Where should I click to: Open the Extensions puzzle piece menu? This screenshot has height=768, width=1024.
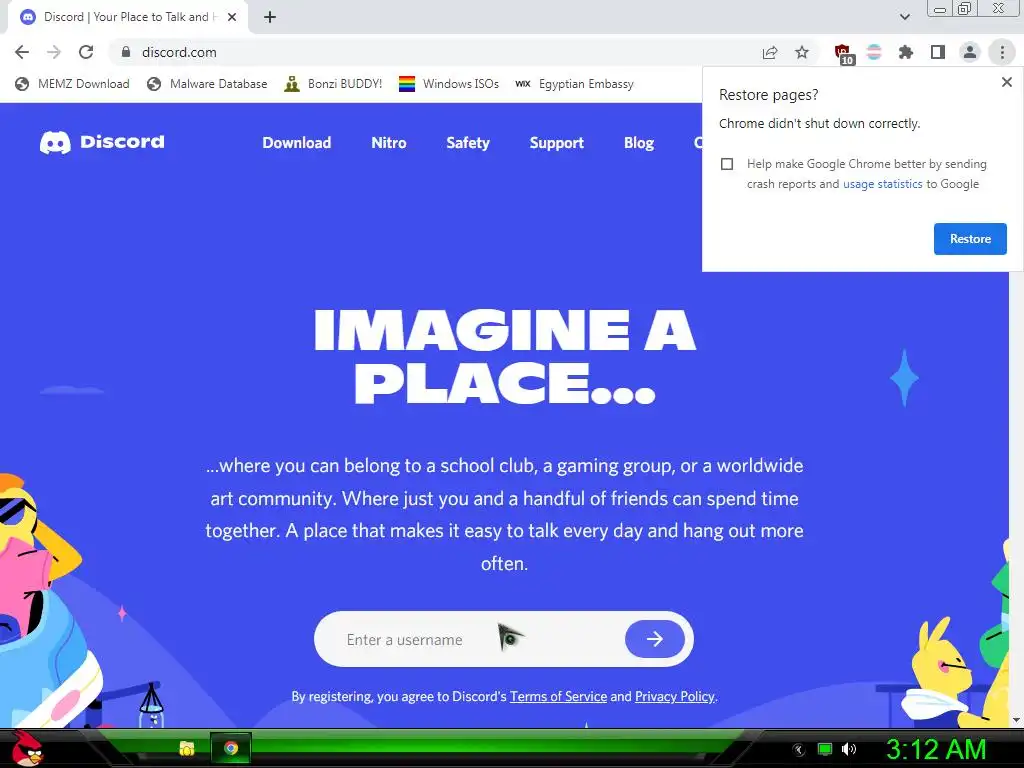[x=906, y=52]
